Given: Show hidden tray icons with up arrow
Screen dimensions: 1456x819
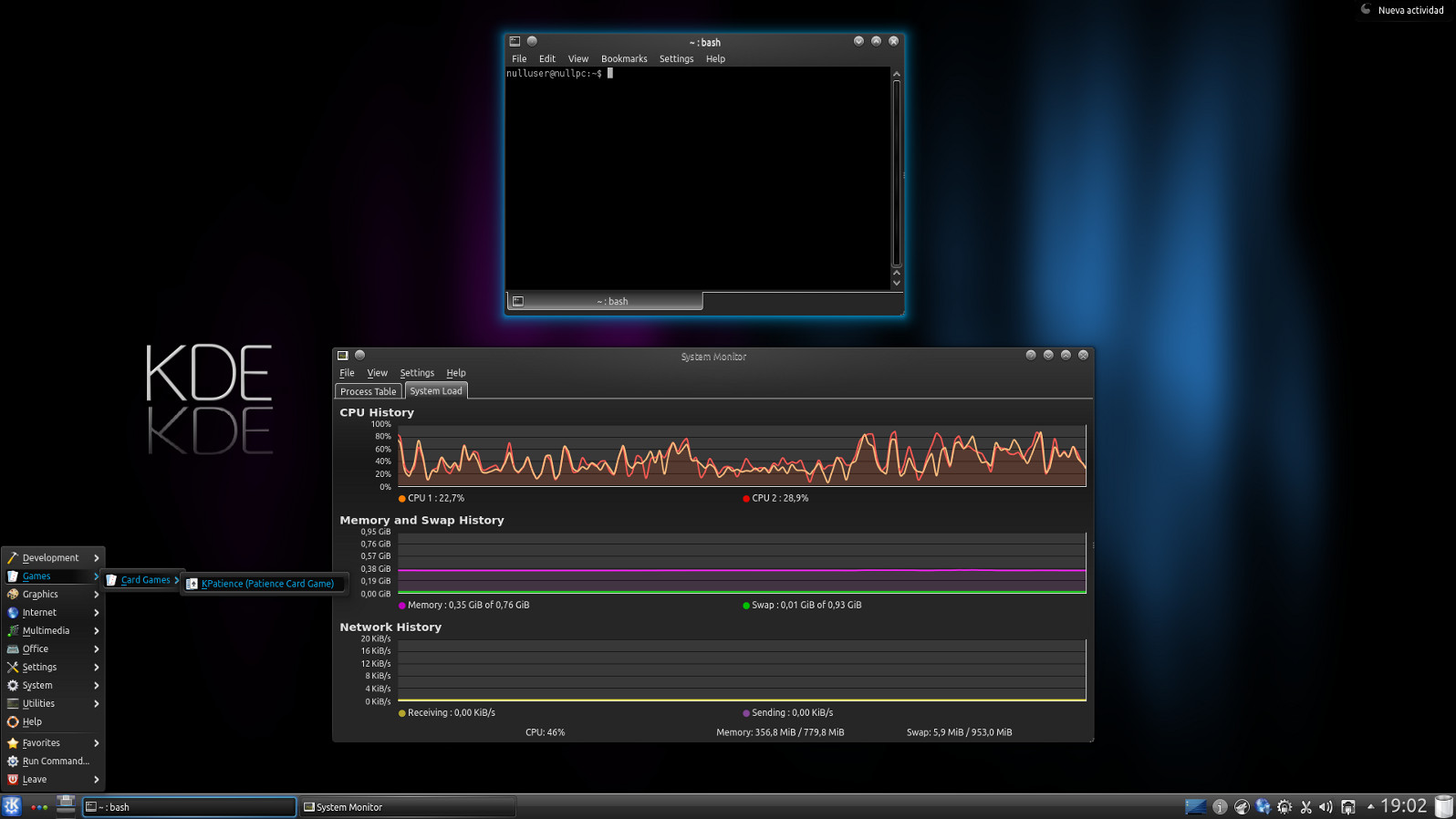Looking at the screenshot, I should (x=1370, y=806).
